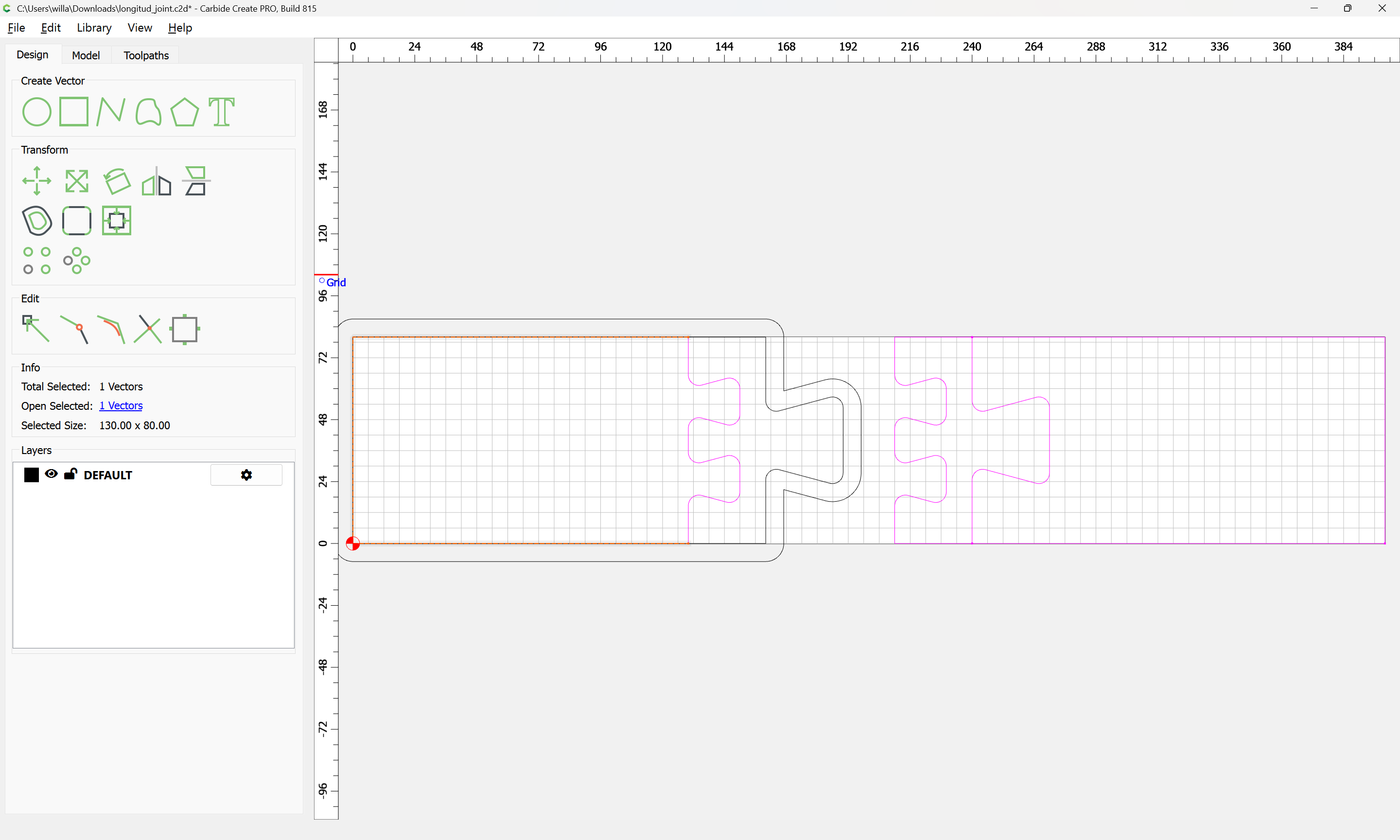Open the View menu

[x=140, y=28]
